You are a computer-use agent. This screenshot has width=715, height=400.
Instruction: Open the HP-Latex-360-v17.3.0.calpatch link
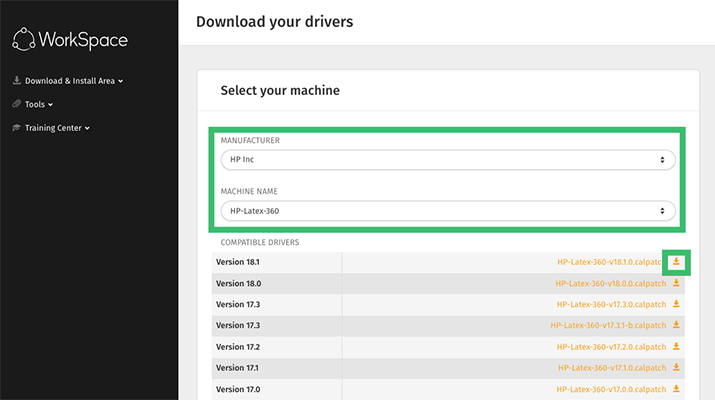611,304
